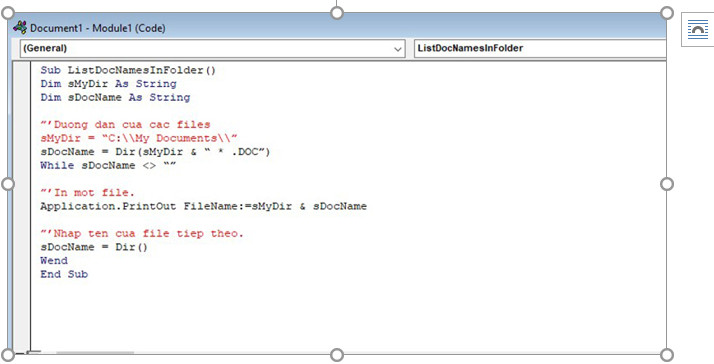Viewport: 714px width, 364px height.
Task: Open the Layout Options icon beside the image
Action: click(697, 30)
